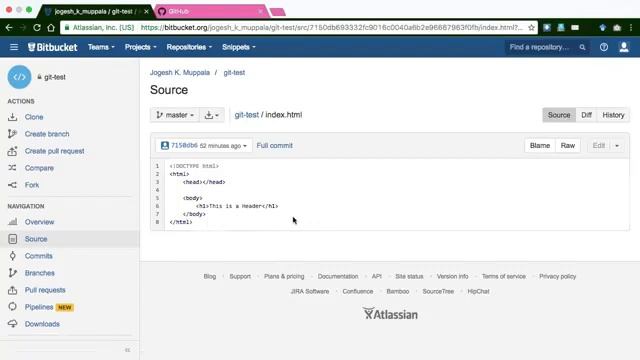Image resolution: width=640 pixels, height=360 pixels.
Task: Click the Blame button
Action: (x=540, y=146)
